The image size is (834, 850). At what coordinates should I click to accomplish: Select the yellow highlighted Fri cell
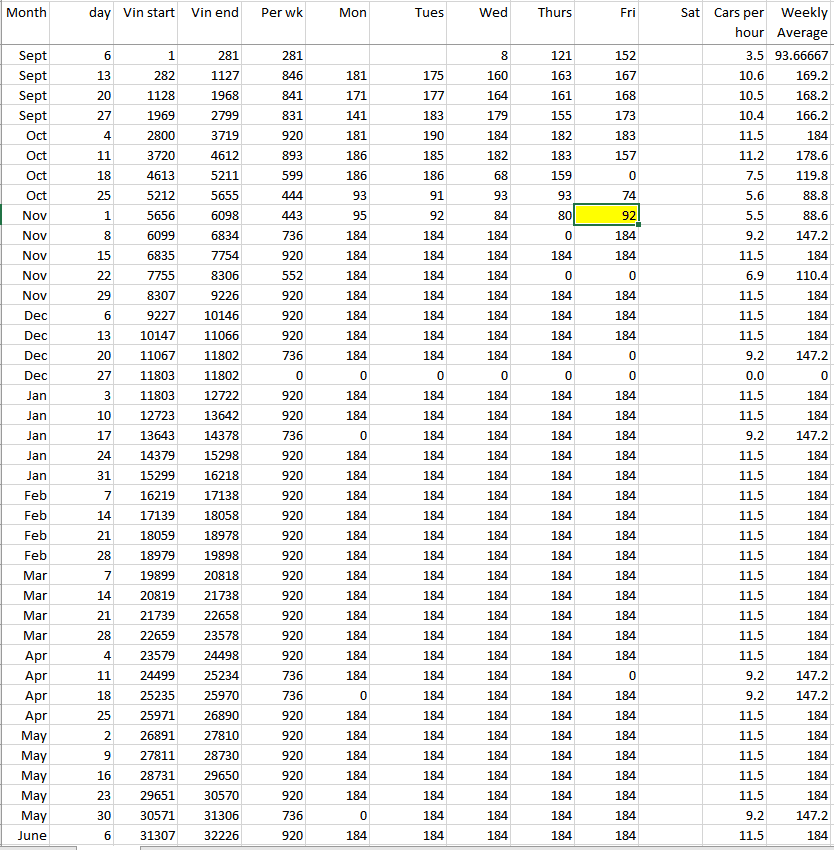pyautogui.click(x=607, y=215)
